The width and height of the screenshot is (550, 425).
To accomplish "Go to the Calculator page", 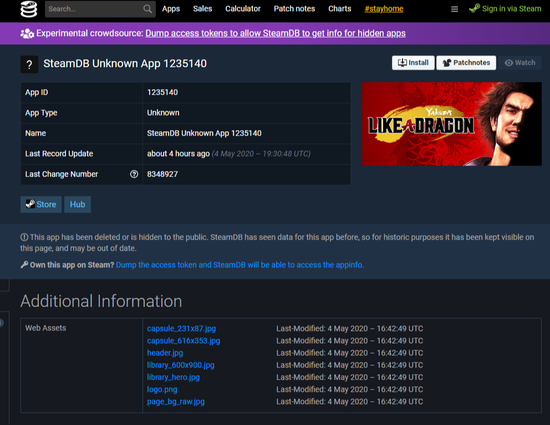I will pyautogui.click(x=243, y=9).
